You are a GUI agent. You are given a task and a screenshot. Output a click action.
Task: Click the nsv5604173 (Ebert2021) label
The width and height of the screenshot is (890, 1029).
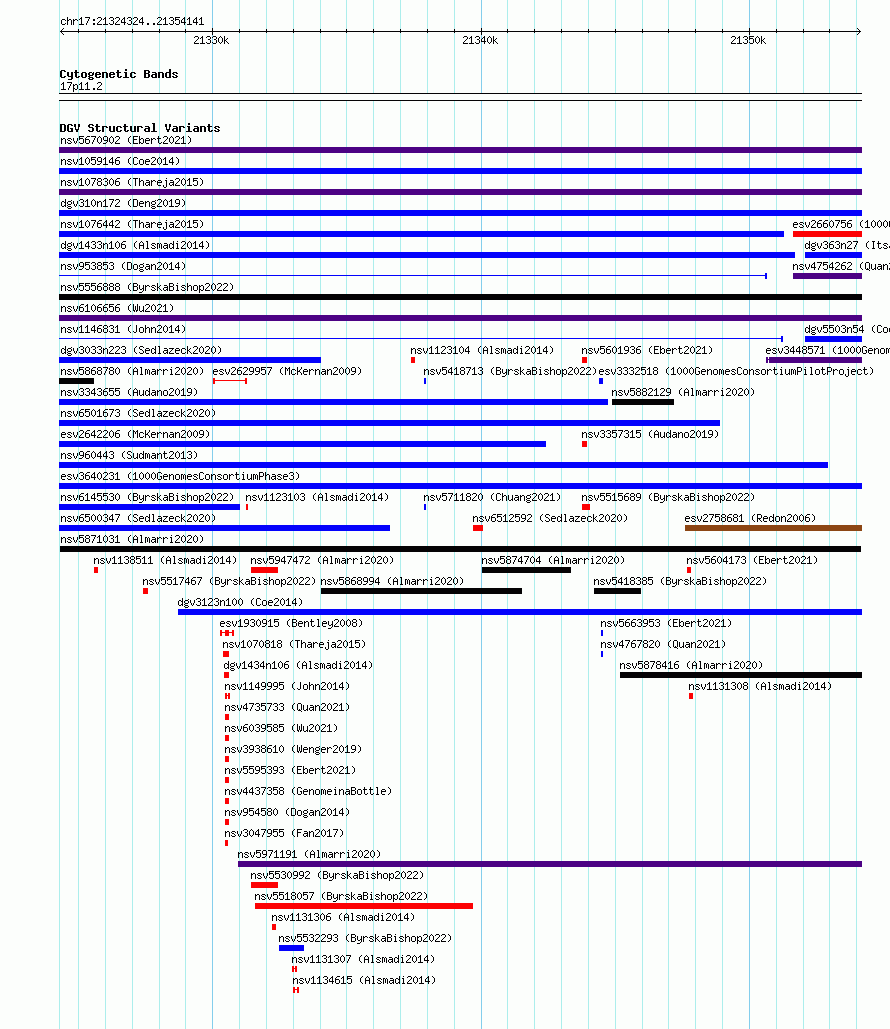point(752,560)
